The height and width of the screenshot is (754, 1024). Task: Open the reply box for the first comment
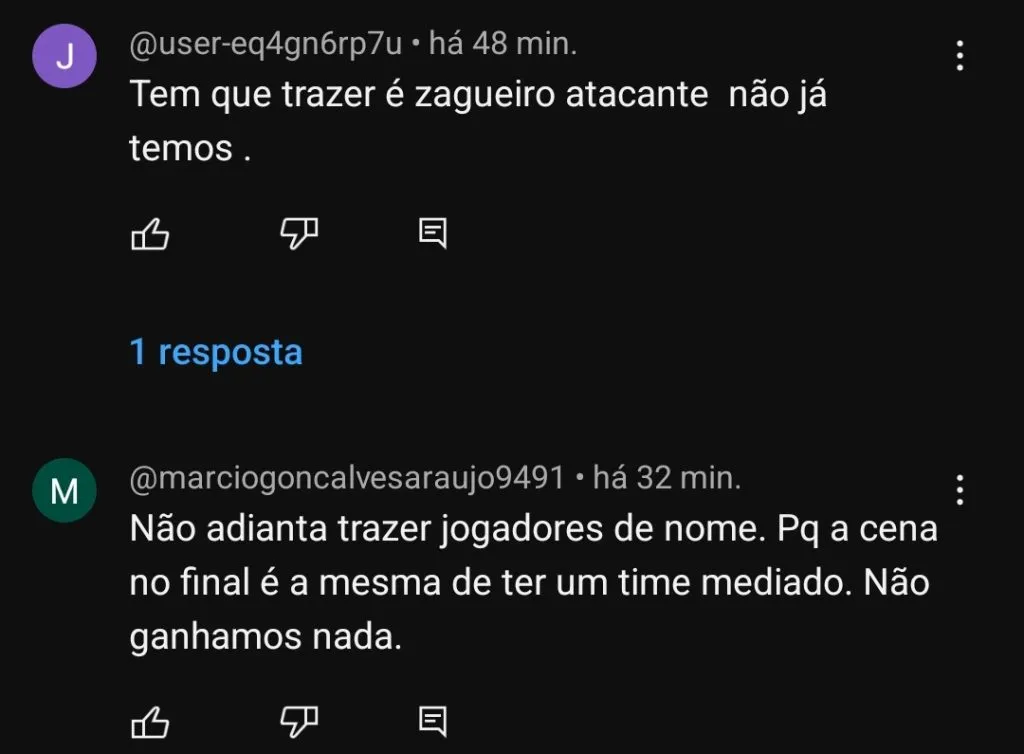point(432,233)
